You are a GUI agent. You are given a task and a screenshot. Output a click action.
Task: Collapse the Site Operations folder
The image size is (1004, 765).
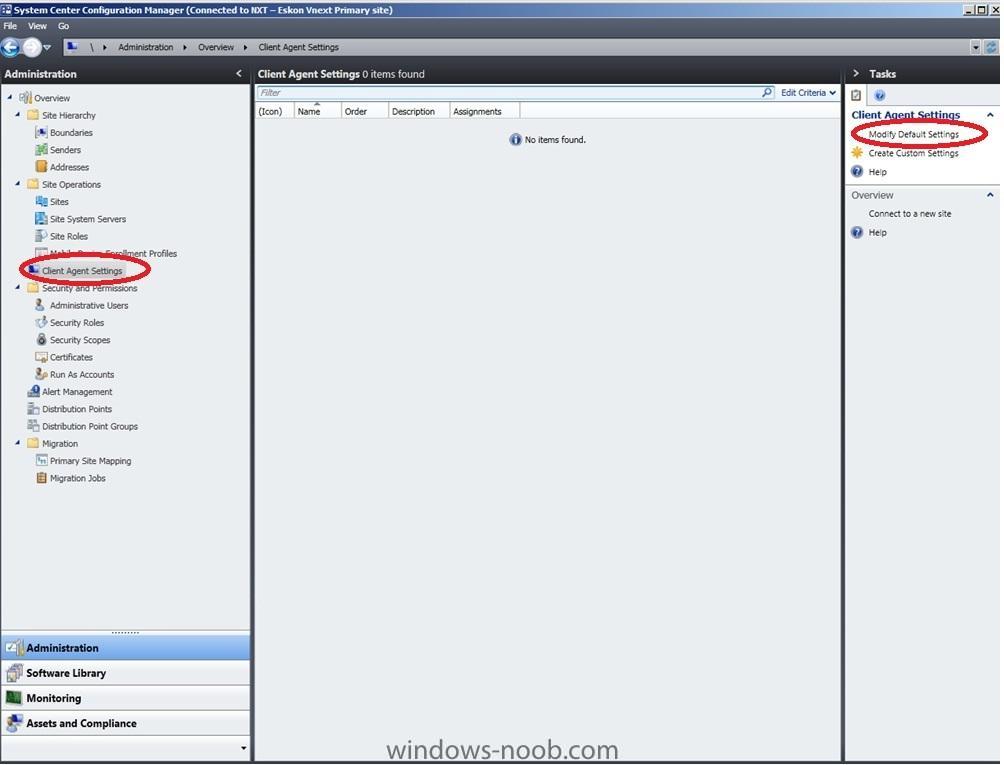18,184
